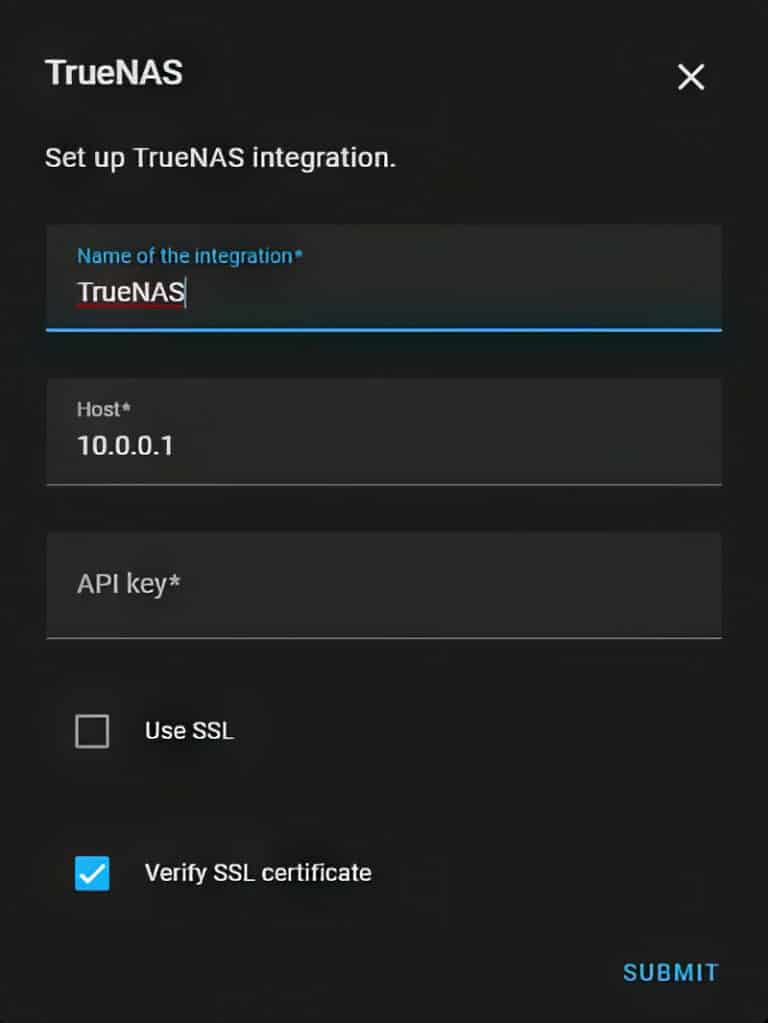The height and width of the screenshot is (1023, 768).
Task: Submit the TrueNAS integration form
Action: (x=671, y=972)
